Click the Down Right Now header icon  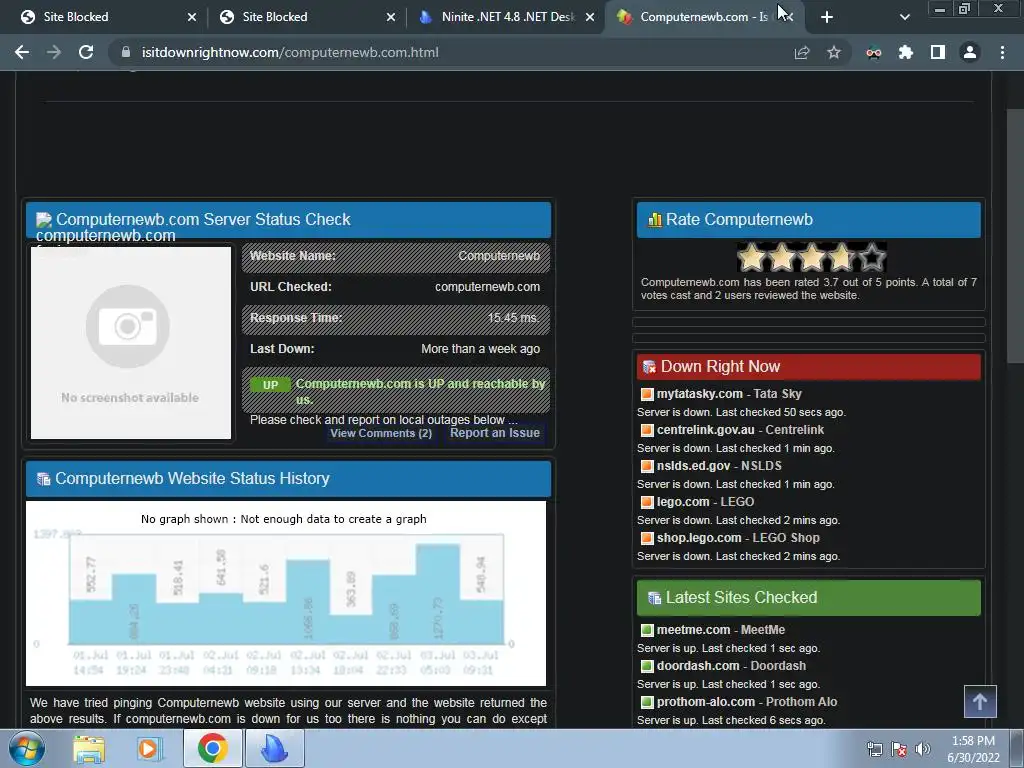[649, 366]
